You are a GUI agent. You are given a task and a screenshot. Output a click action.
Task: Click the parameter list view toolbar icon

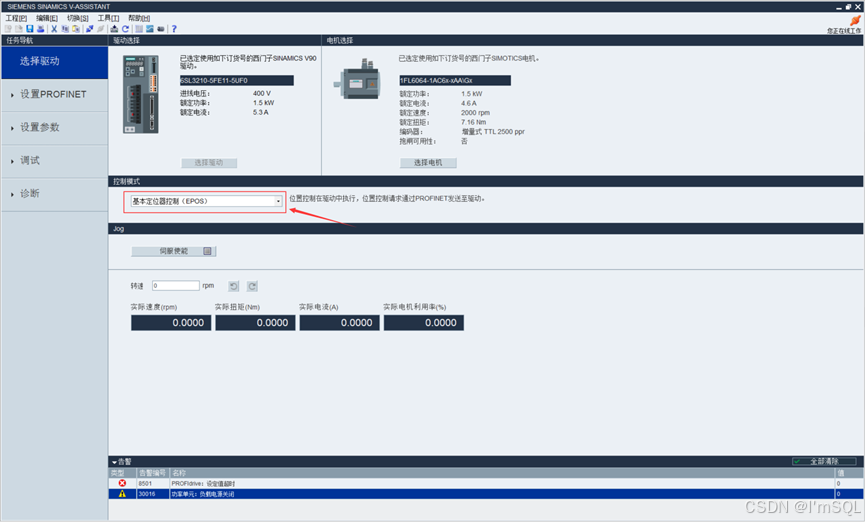pyautogui.click(x=139, y=29)
